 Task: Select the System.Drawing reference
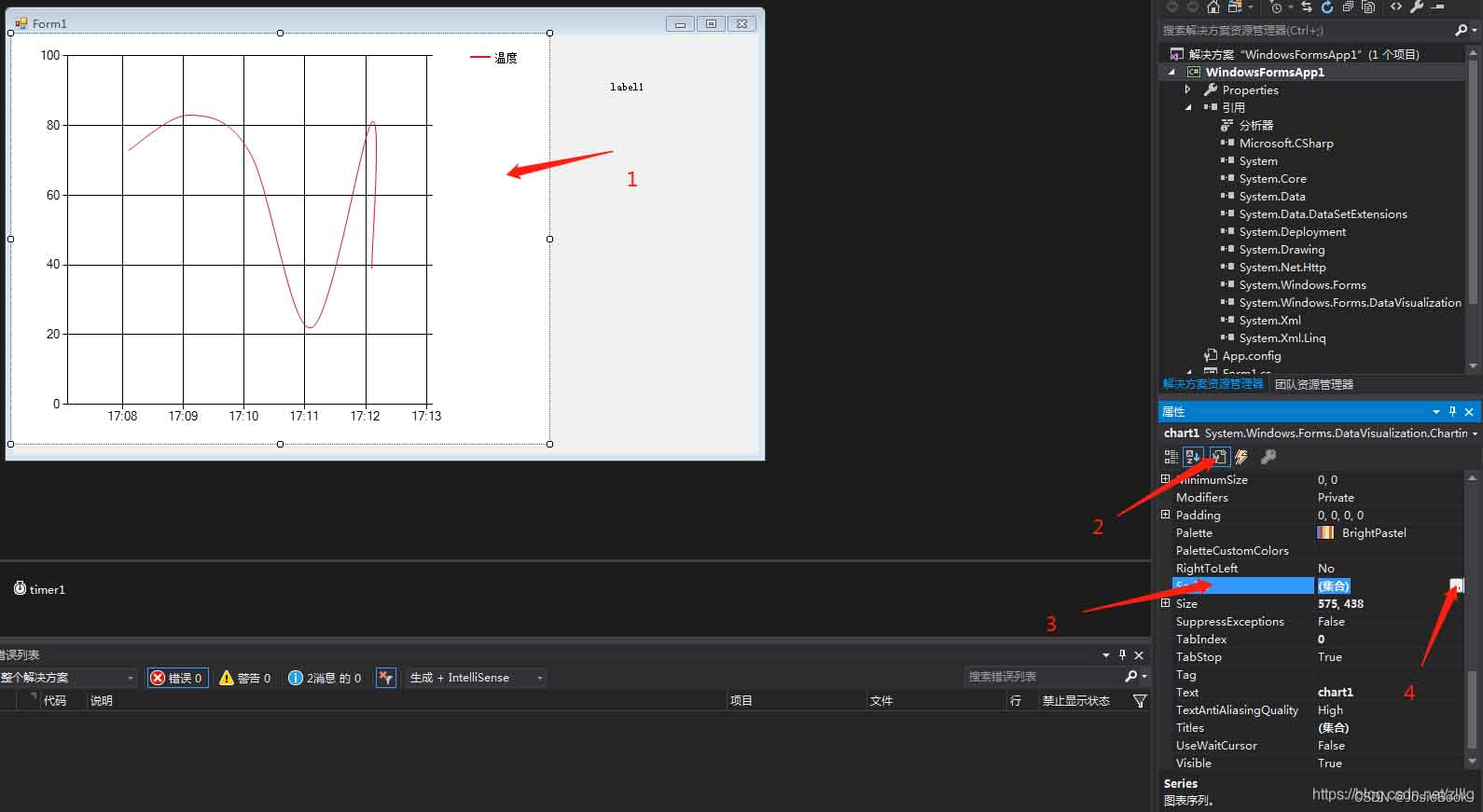(1282, 249)
